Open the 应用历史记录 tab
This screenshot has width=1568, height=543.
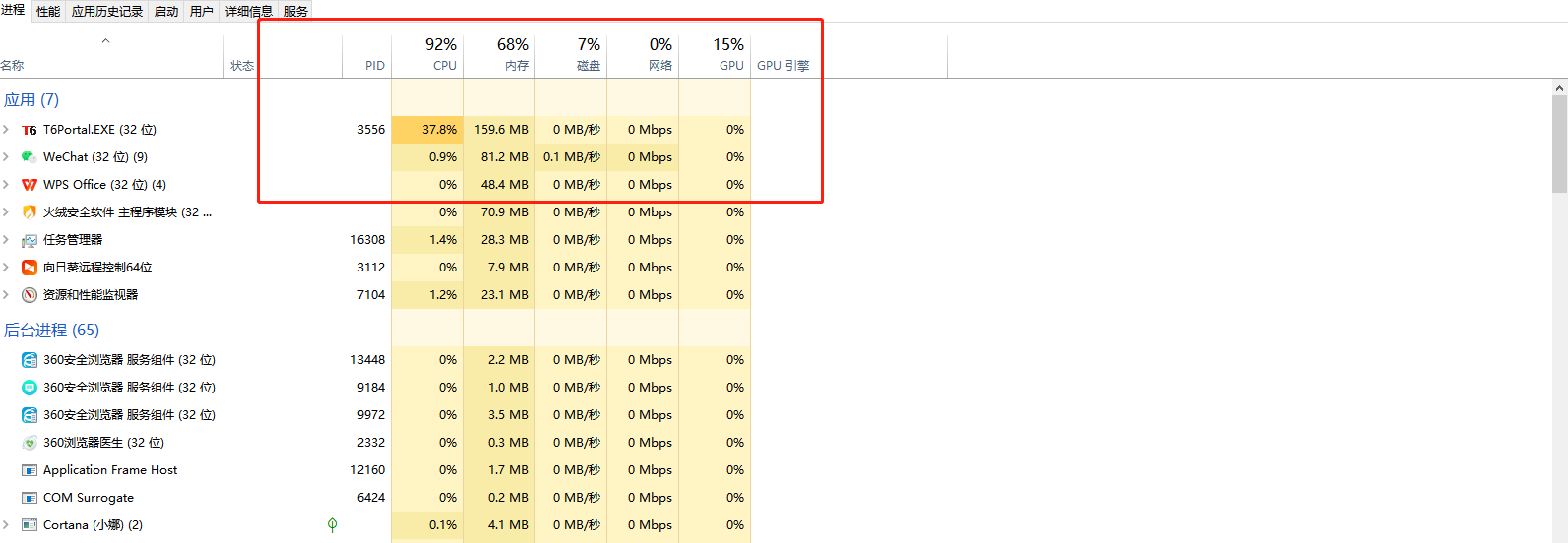click(107, 11)
